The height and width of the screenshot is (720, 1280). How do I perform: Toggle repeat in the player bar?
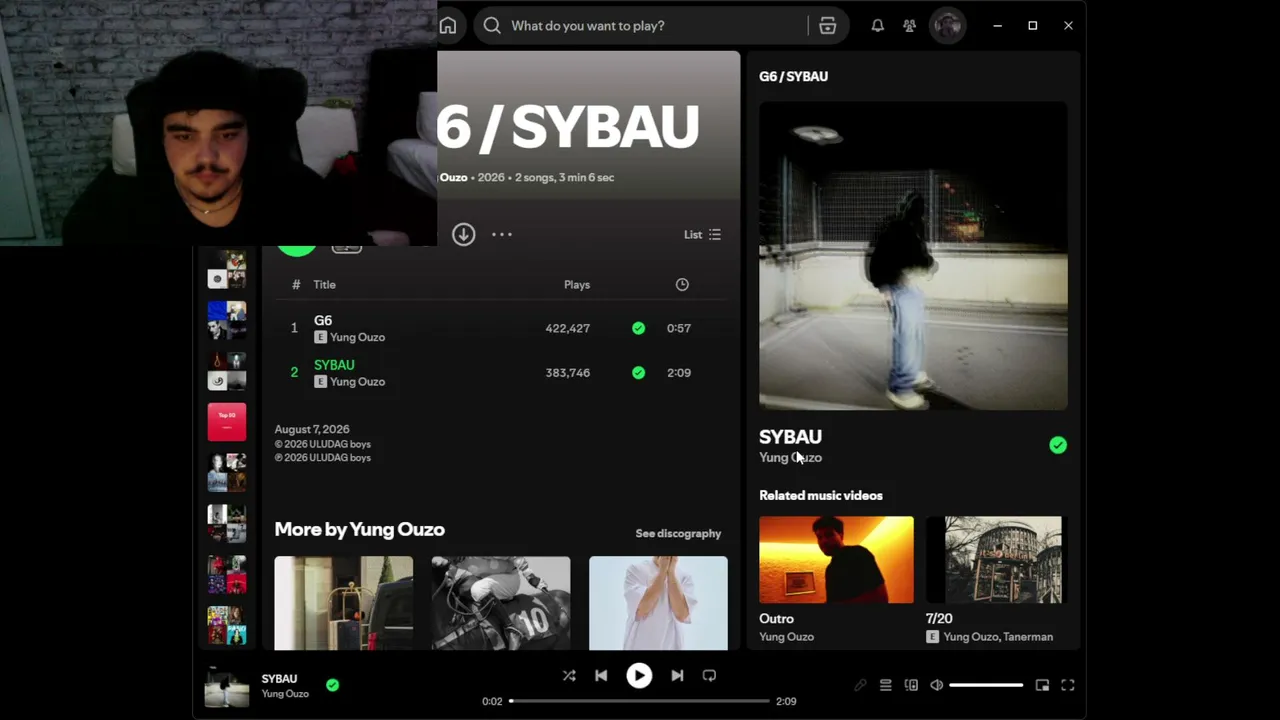[x=709, y=676]
